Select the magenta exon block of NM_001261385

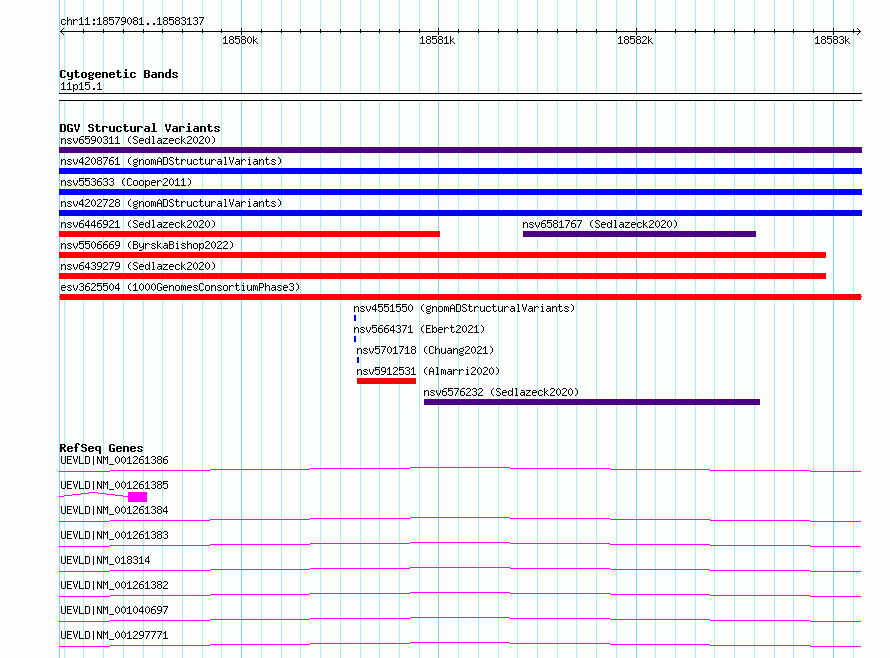137,497
